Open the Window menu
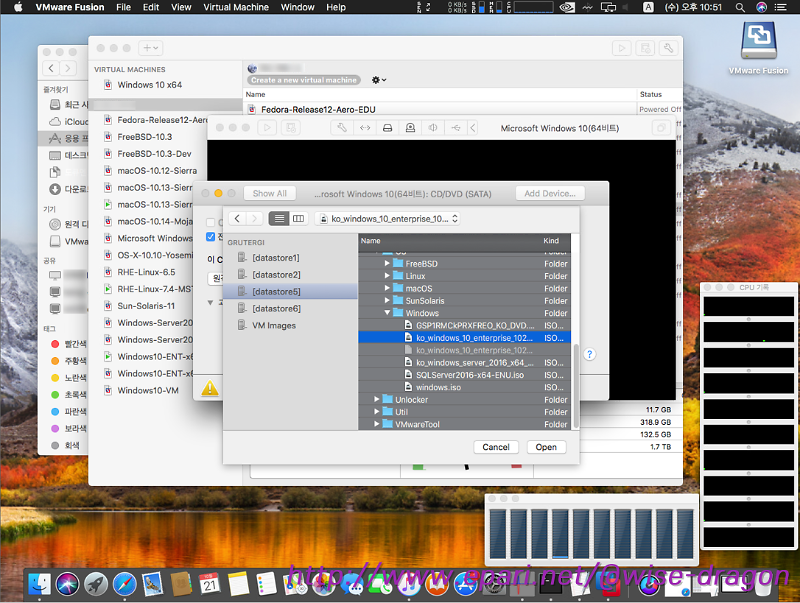 point(297,7)
